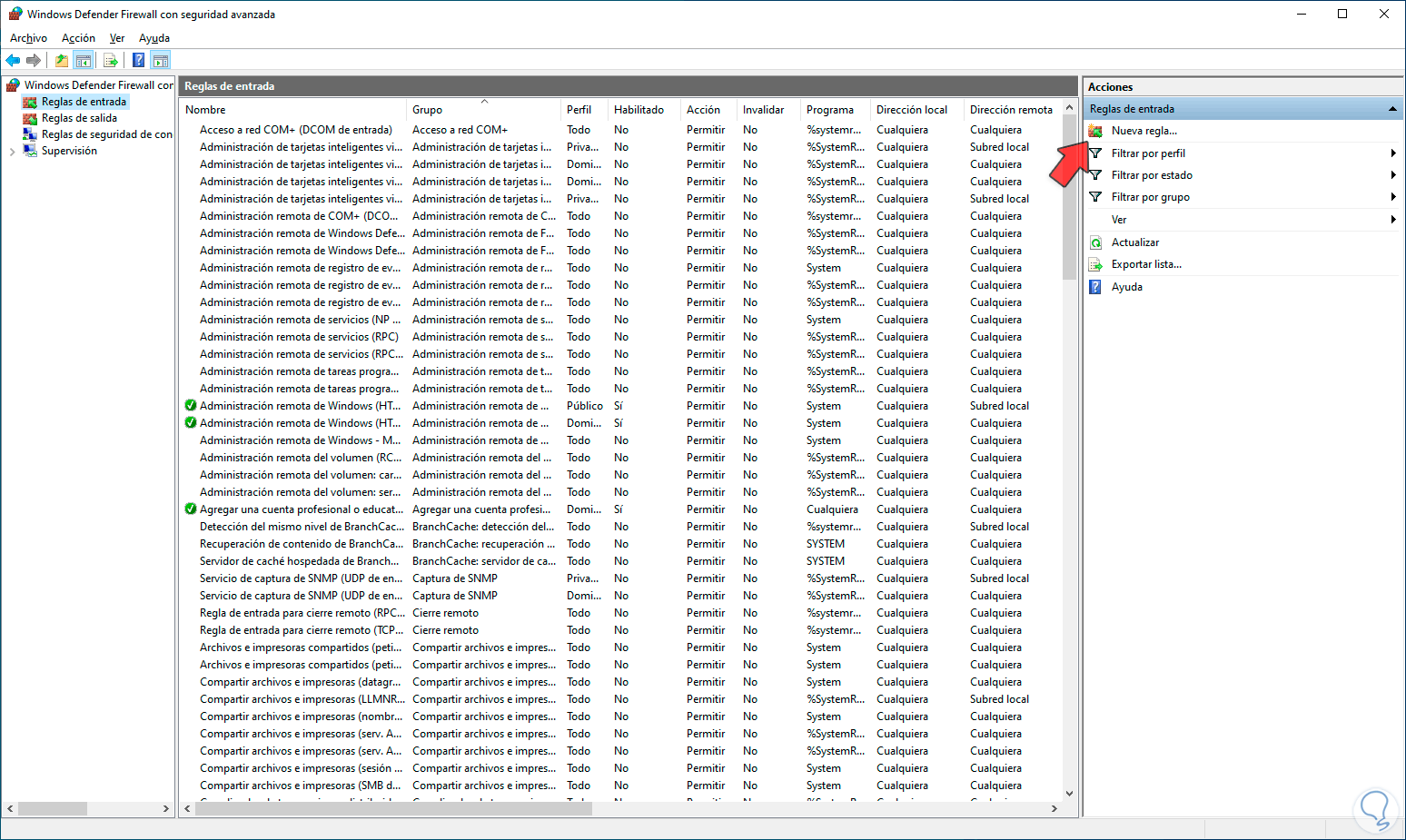Click the tree pane horizontal scrollbar thumb
Screen dimensions: 1406x840
tap(52, 808)
